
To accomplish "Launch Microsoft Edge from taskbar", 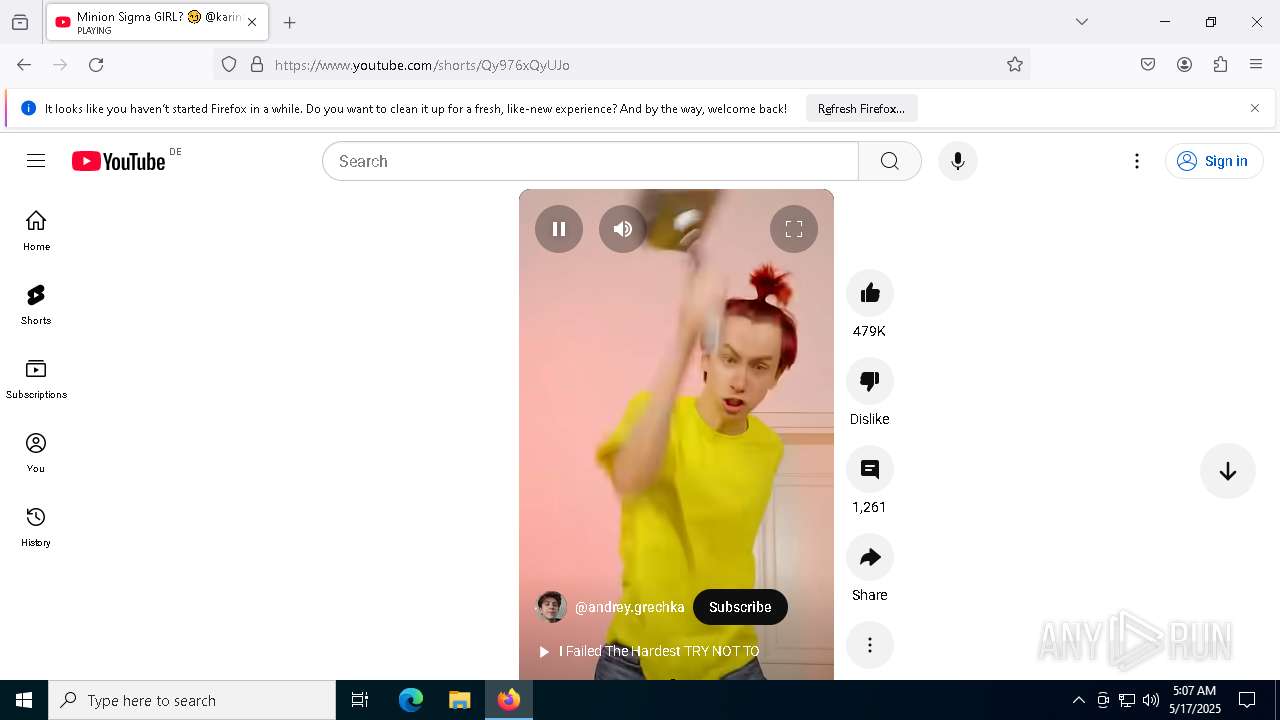I will point(411,700).
